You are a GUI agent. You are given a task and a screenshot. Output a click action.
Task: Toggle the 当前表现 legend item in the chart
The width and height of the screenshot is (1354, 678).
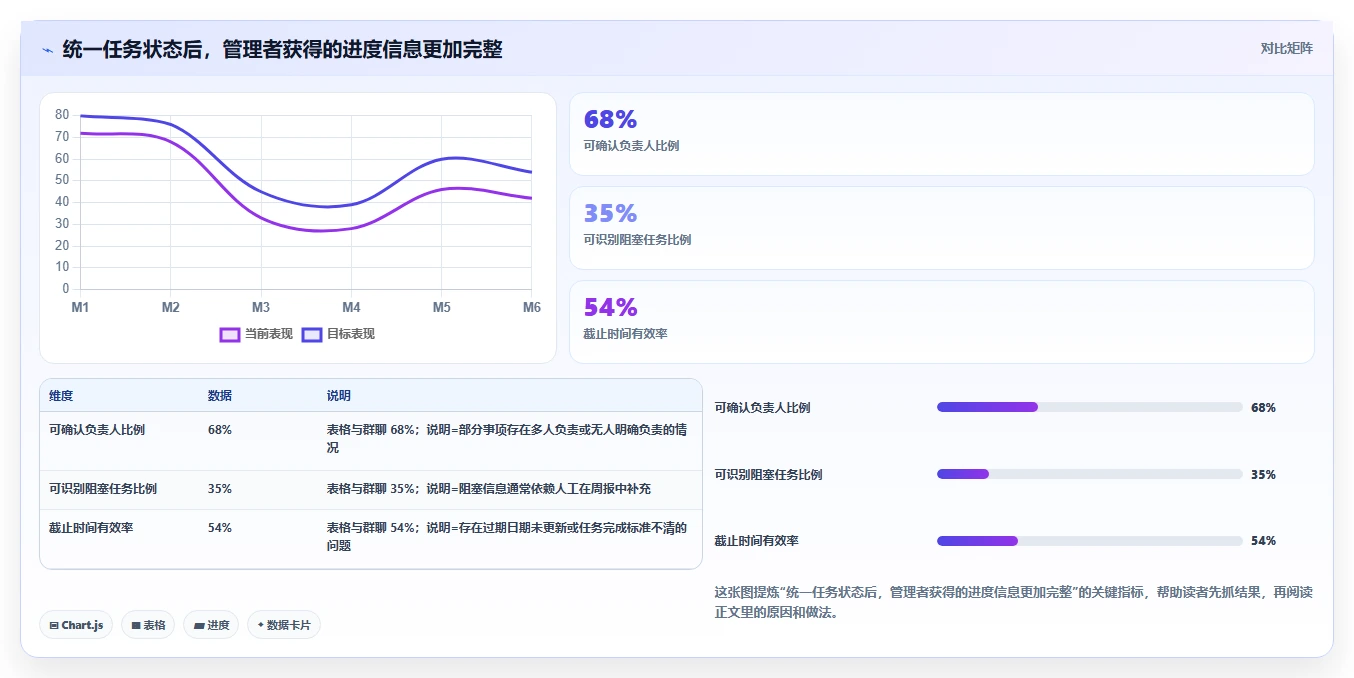pyautogui.click(x=257, y=334)
